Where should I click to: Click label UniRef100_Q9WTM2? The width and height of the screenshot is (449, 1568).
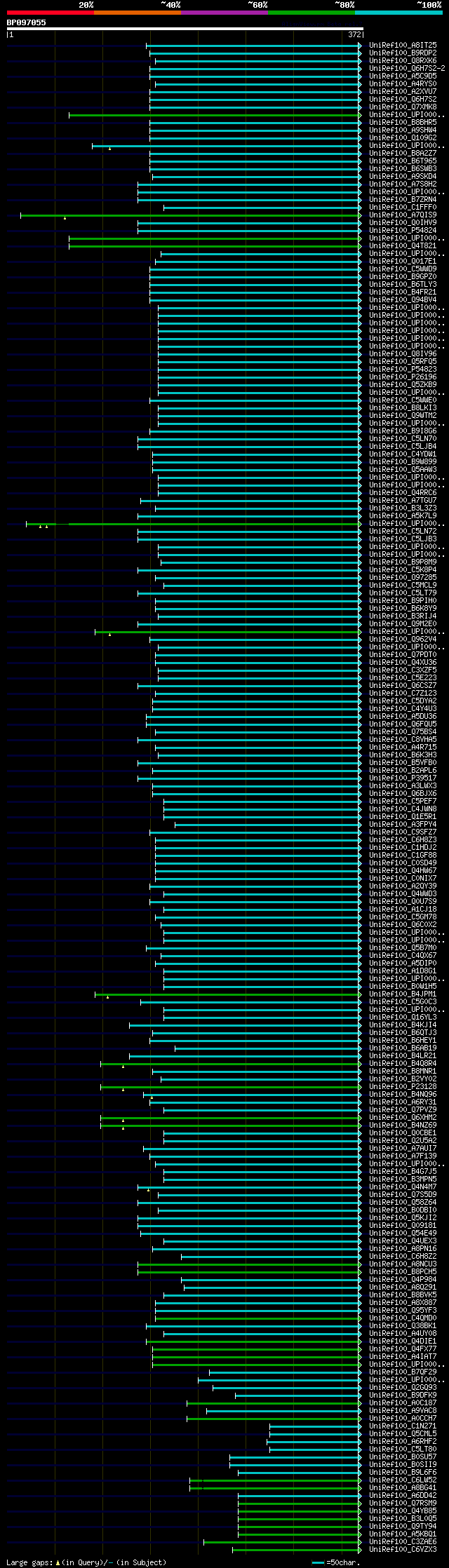pos(403,415)
